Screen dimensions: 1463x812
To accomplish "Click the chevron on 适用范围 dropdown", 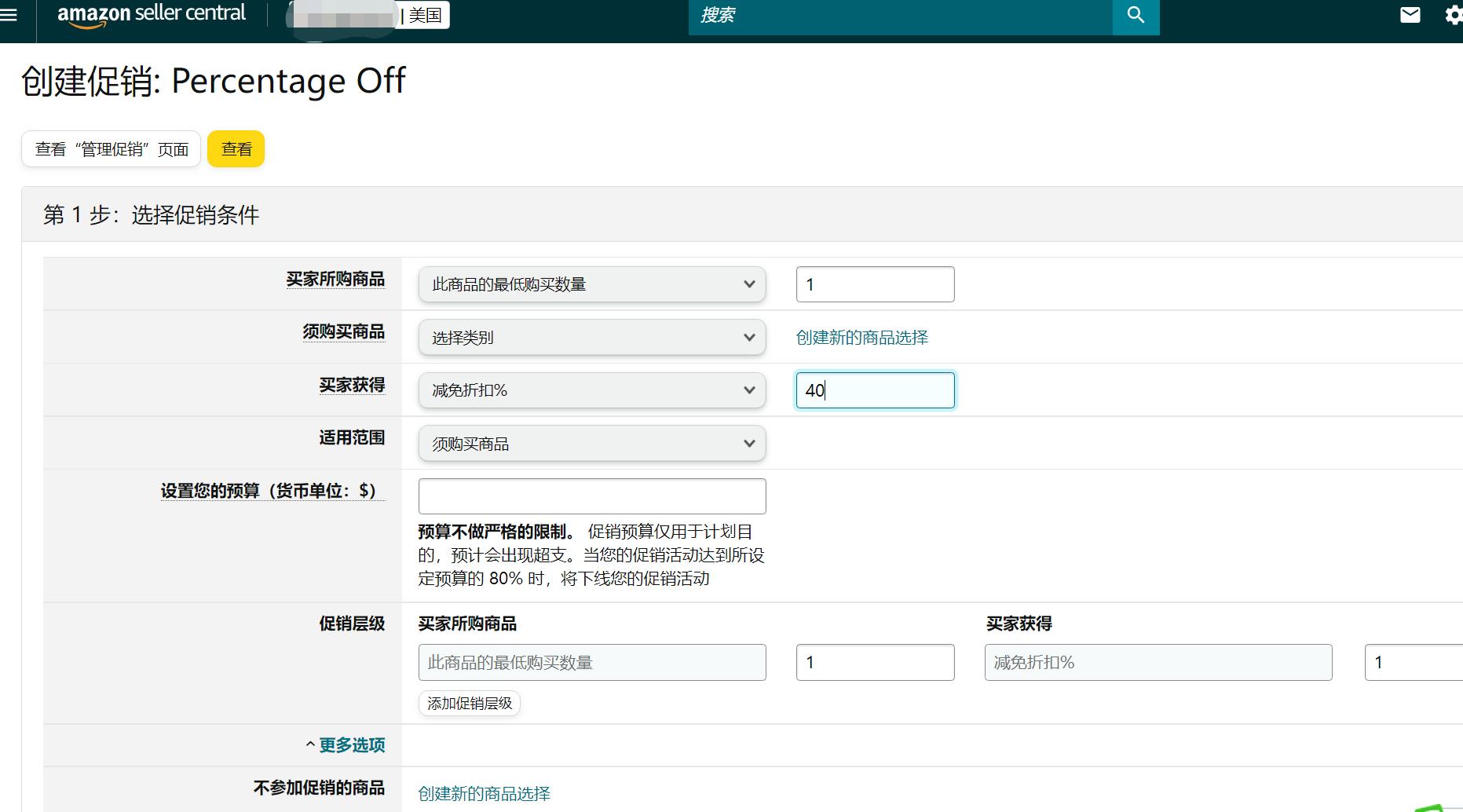I will (748, 443).
